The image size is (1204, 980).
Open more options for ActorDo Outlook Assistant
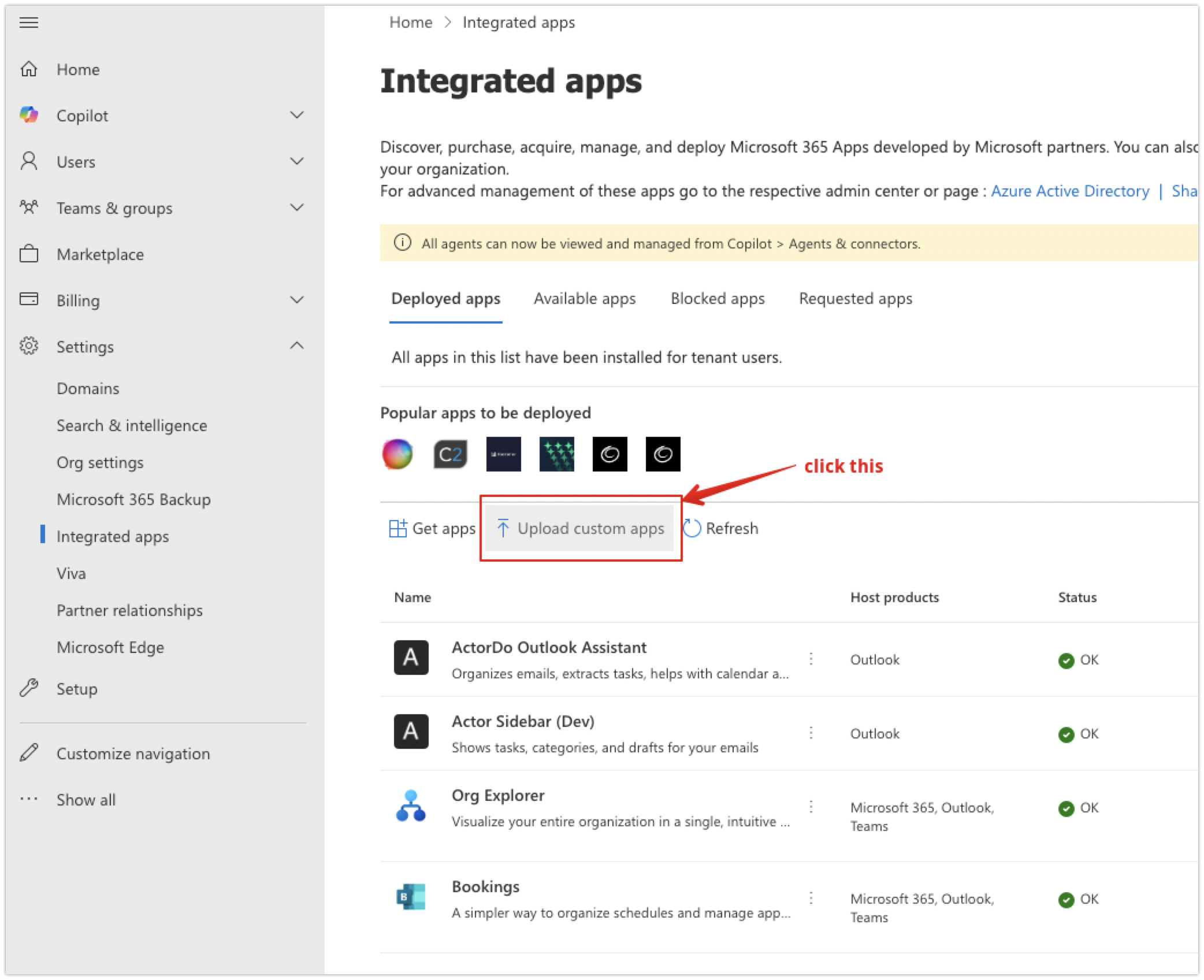point(811,659)
